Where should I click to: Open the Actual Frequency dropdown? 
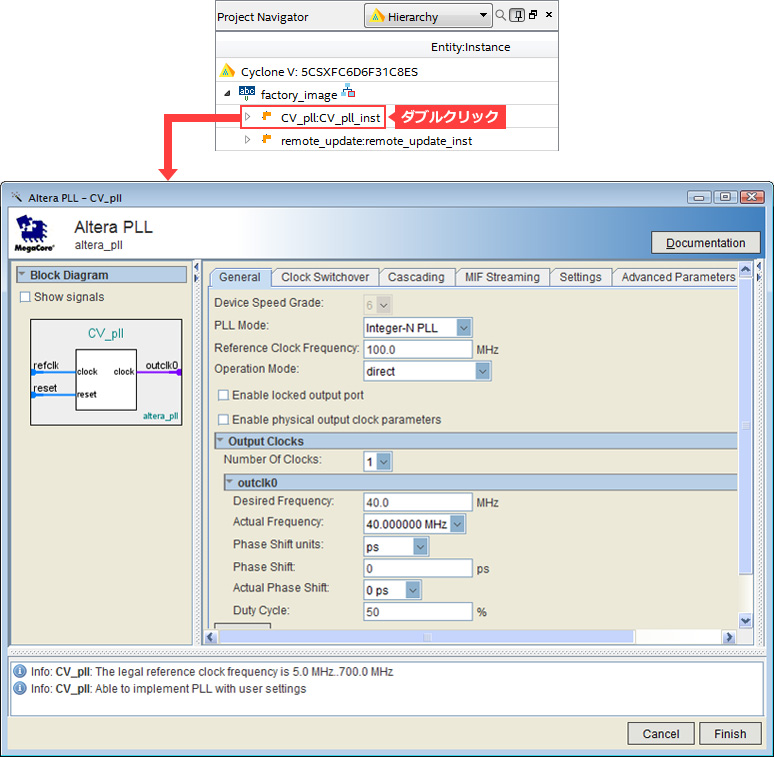coord(415,524)
